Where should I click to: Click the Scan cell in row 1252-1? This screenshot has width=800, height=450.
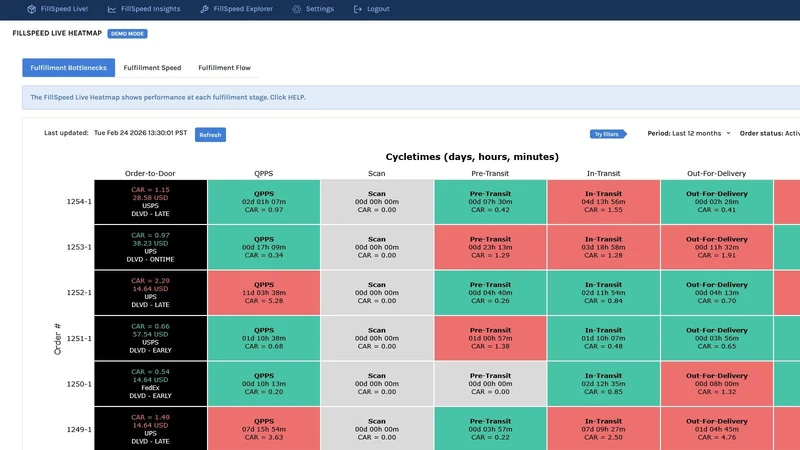pyautogui.click(x=377, y=292)
